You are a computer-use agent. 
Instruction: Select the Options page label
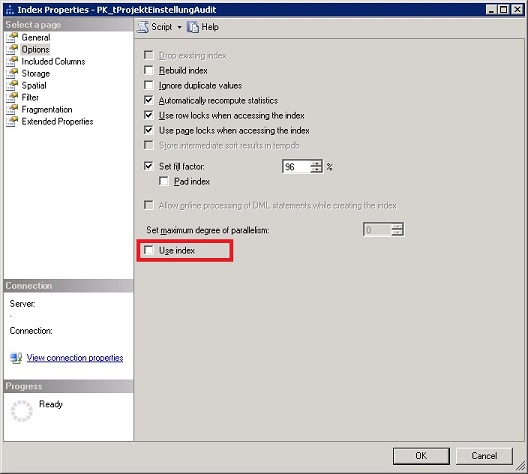[35, 49]
